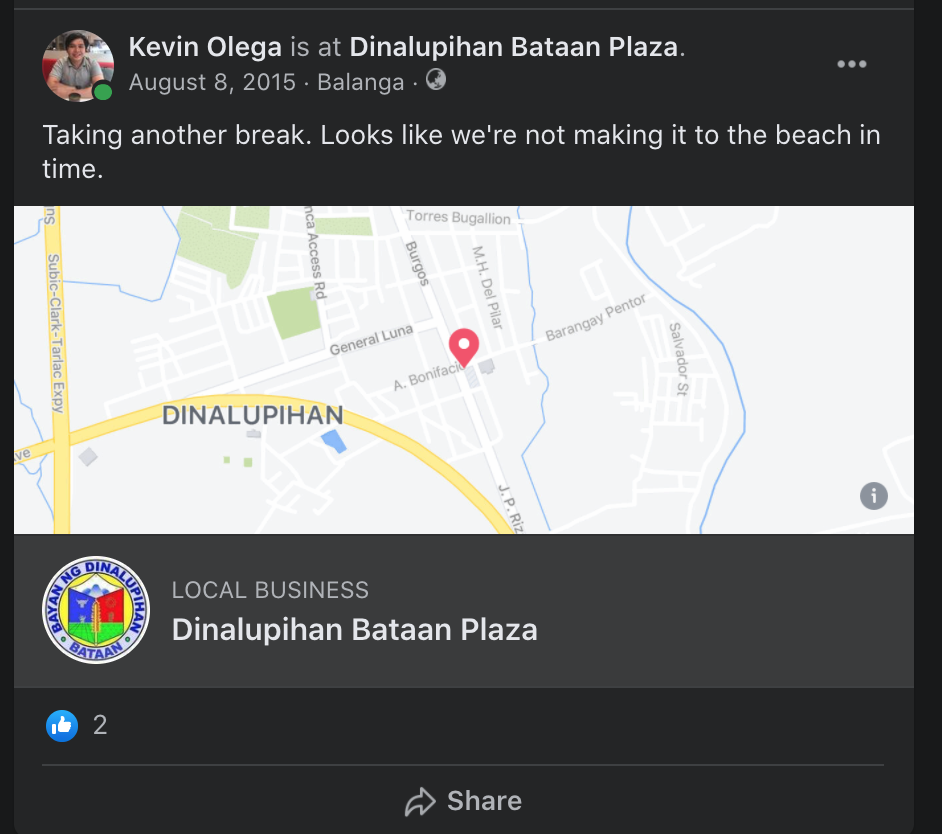942x834 pixels.
Task: Click the August 8, 2015 timestamp
Action: 212,82
